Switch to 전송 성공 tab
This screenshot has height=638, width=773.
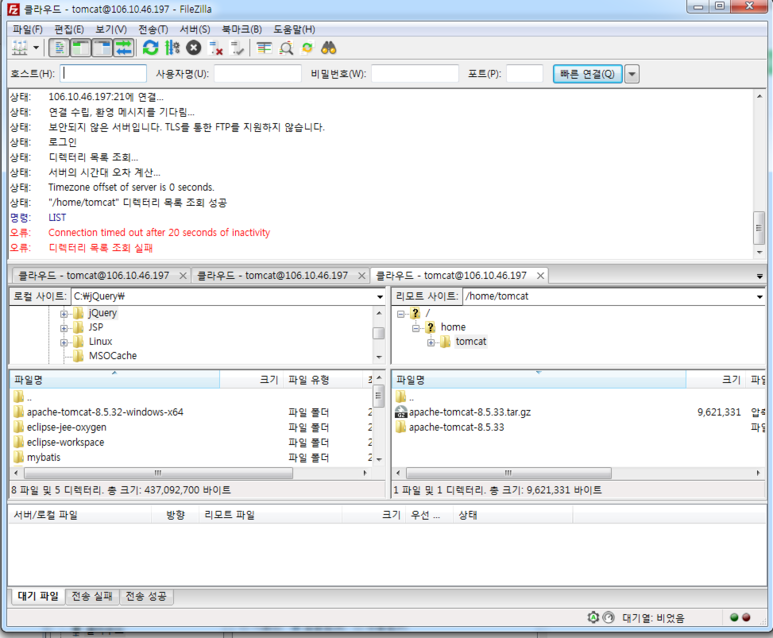(x=146, y=597)
